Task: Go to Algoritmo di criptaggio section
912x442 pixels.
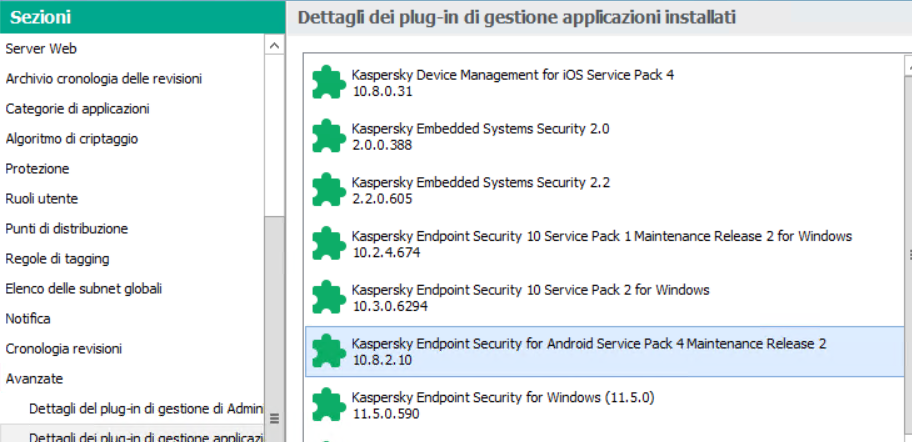Action: pos(72,138)
